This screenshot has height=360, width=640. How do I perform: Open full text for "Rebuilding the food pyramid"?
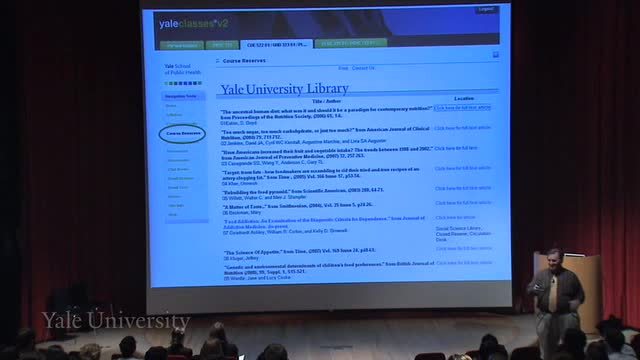463,188
